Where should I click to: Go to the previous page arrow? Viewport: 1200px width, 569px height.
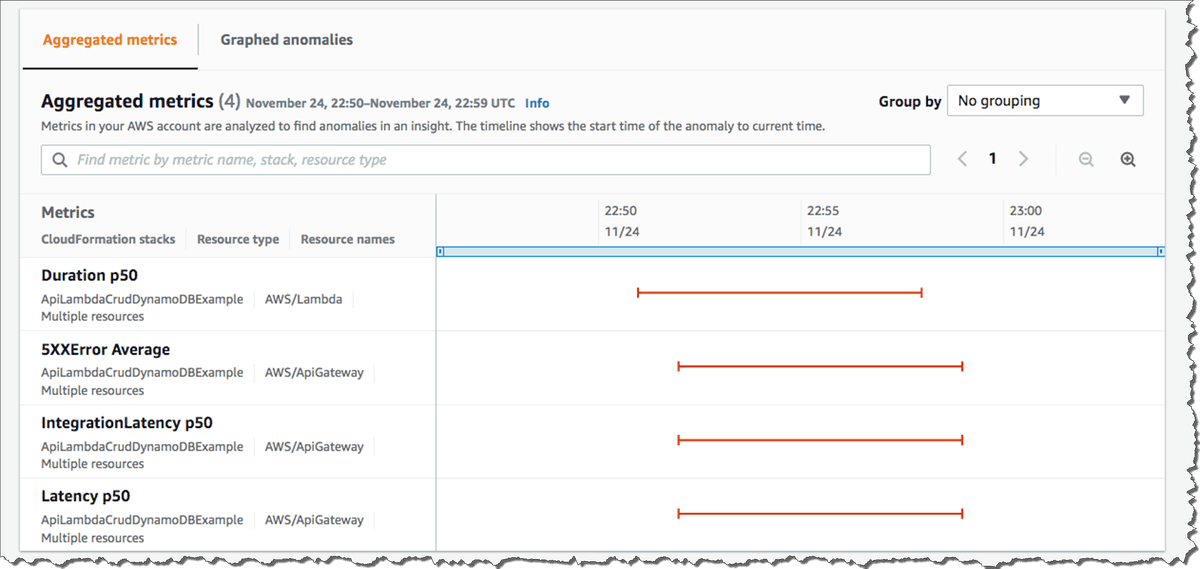click(962, 159)
